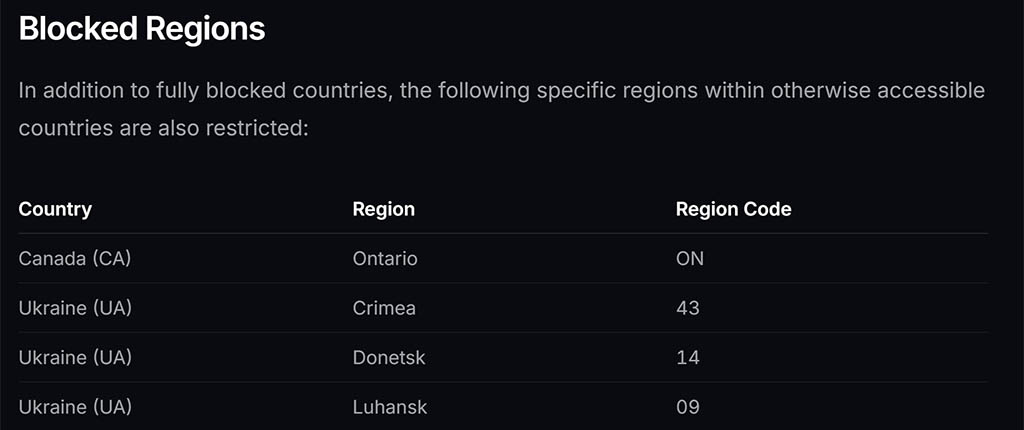Image resolution: width=1024 pixels, height=430 pixels.
Task: Click region code 43
Action: coord(688,308)
